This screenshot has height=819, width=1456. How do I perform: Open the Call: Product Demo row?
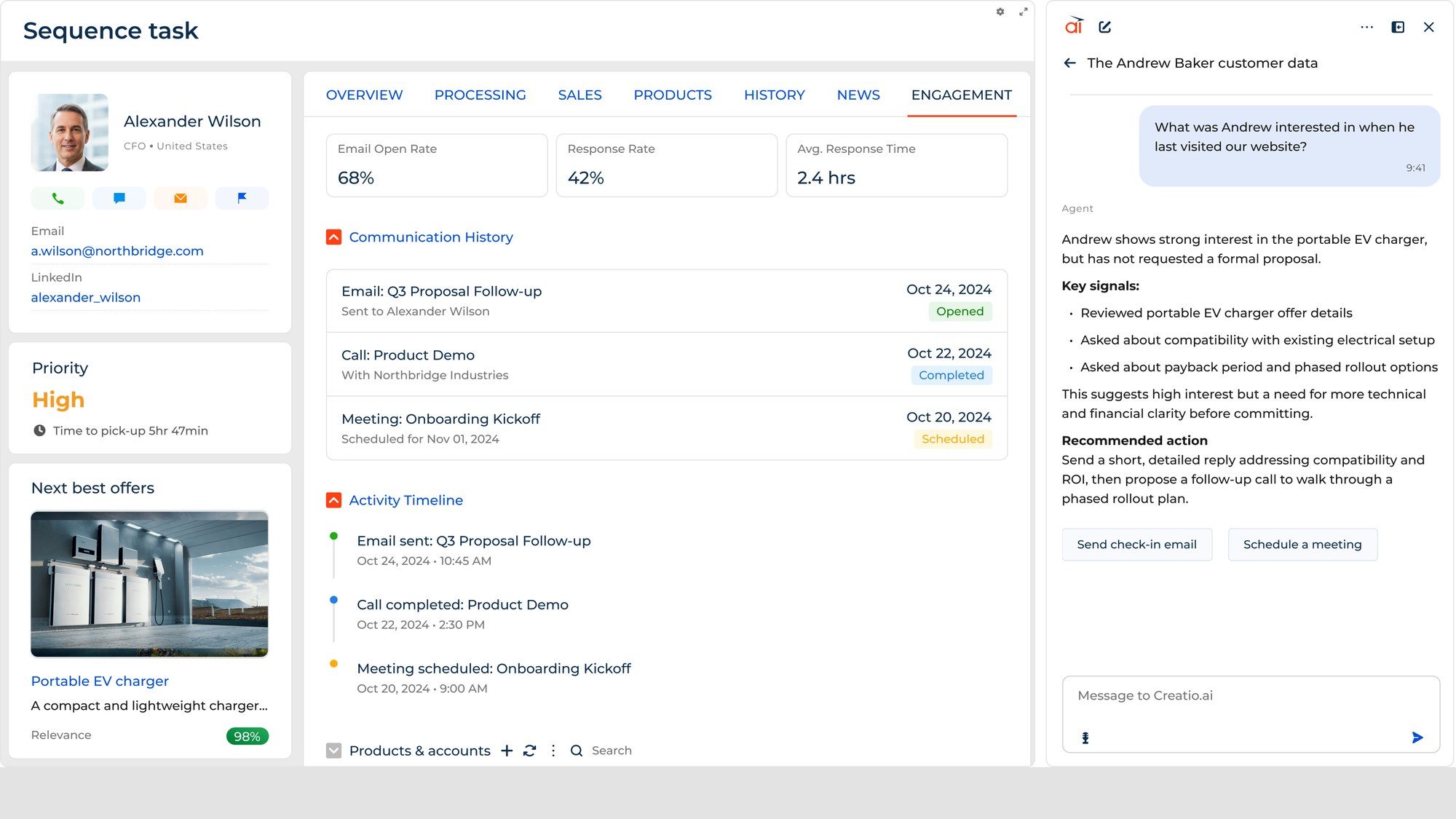pyautogui.click(x=666, y=365)
